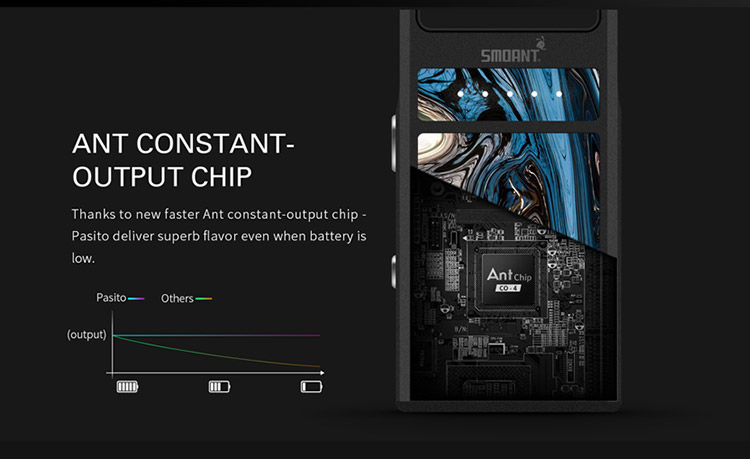
Task: Click the upper side button on the device
Action: (393, 143)
